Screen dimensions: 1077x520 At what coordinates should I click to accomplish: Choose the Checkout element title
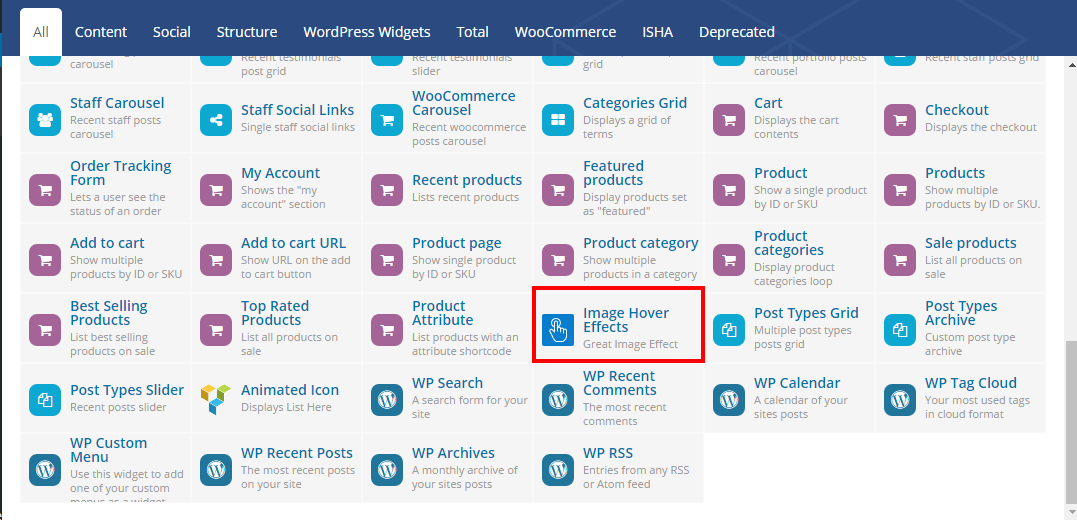[x=957, y=110]
